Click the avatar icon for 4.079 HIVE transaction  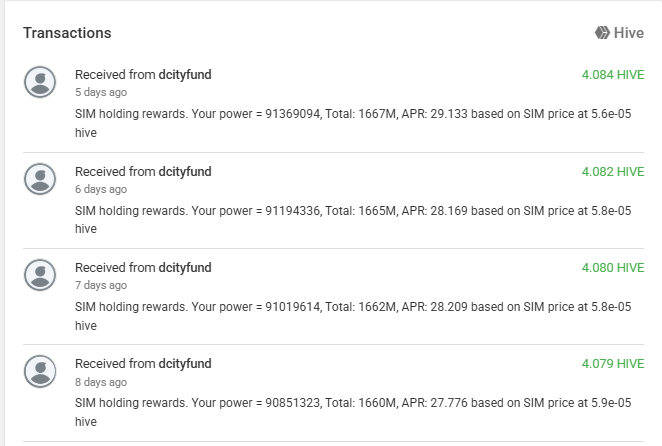pos(40,371)
